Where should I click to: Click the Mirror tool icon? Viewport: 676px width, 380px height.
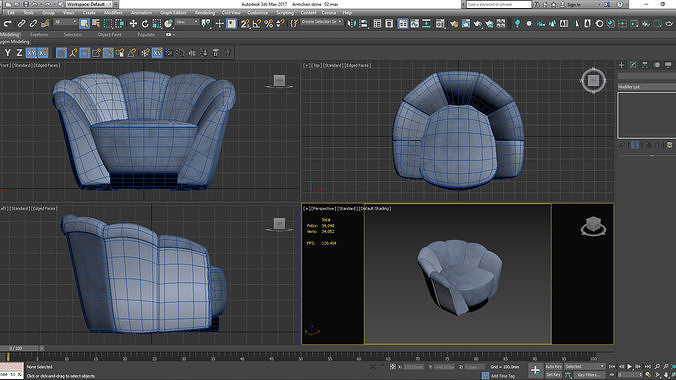coord(351,24)
